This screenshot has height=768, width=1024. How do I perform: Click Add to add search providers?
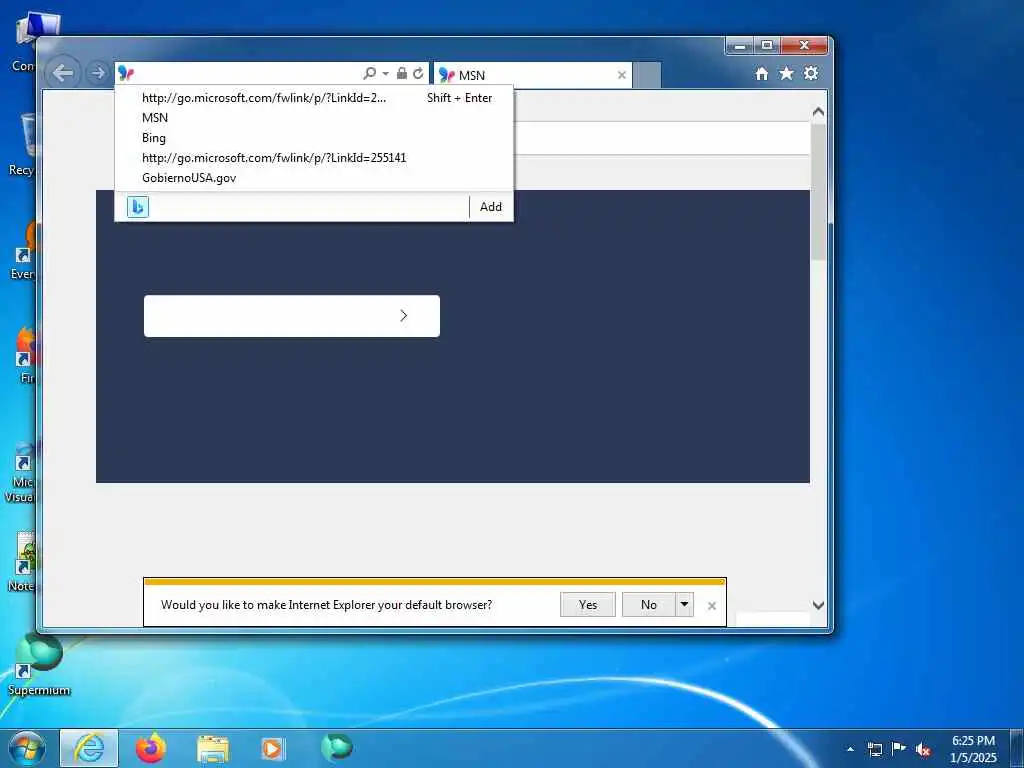tap(491, 207)
